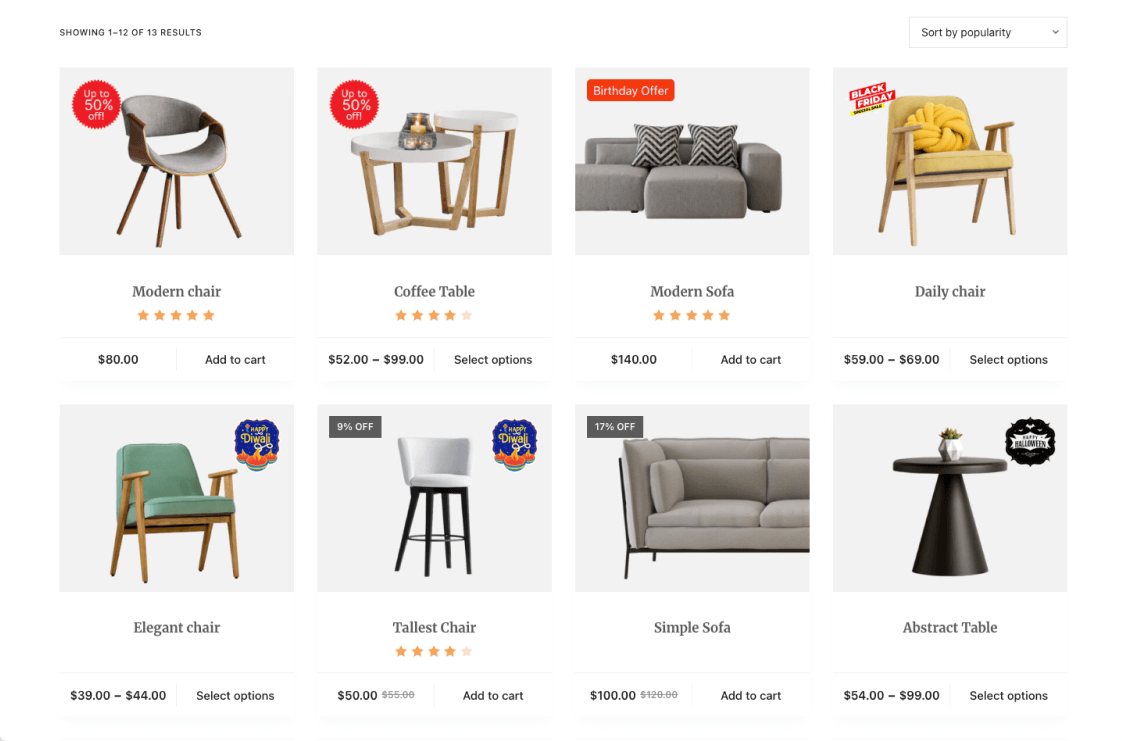Click the Black Friday badge on Daily chair

(x=872, y=99)
